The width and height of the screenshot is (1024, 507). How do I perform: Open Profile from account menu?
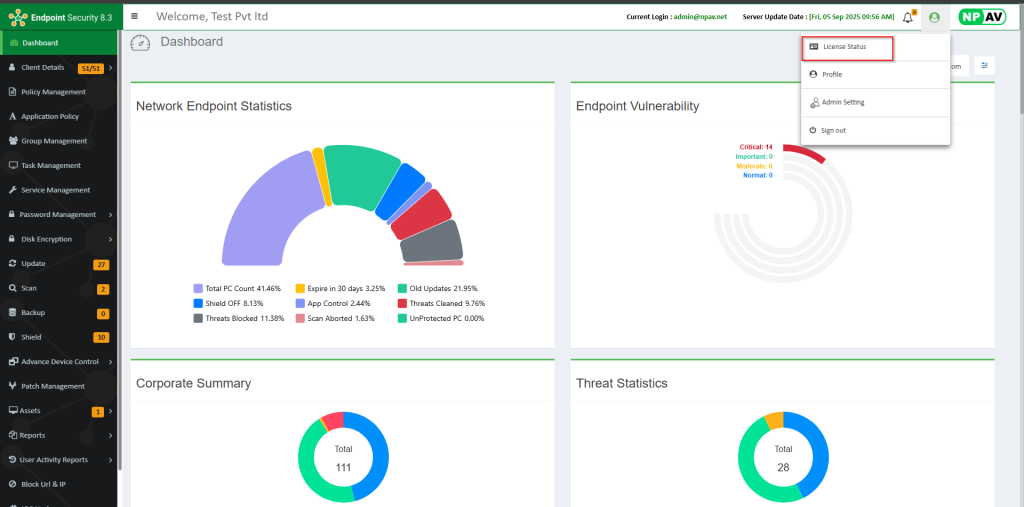click(831, 75)
